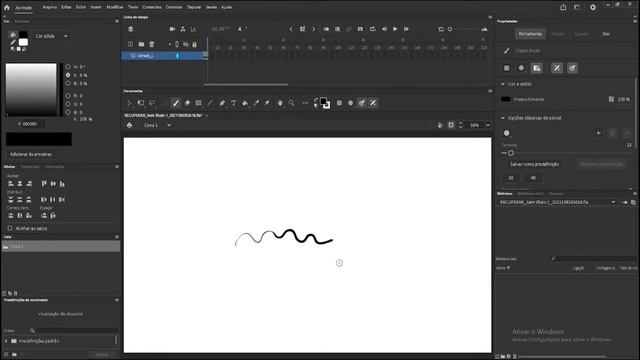The image size is (640, 360).
Task: Select the R red radio button
Action: tap(68, 96)
